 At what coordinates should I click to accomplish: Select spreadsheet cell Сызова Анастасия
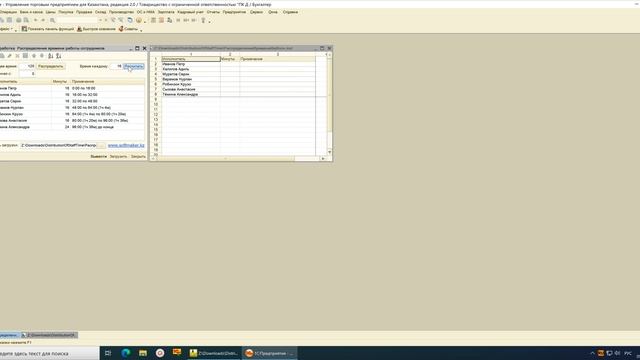point(191,89)
